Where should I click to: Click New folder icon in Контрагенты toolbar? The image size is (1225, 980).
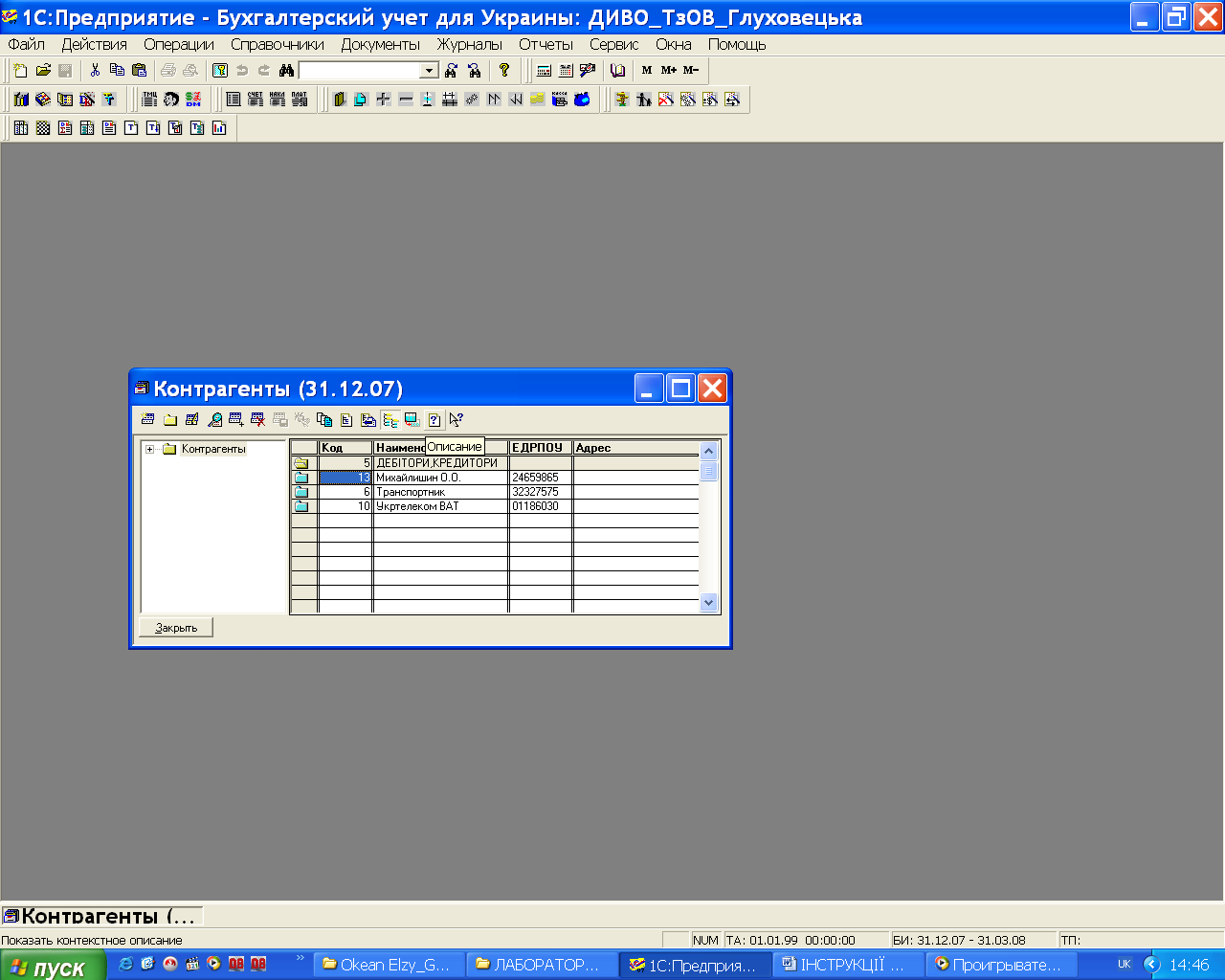169,420
